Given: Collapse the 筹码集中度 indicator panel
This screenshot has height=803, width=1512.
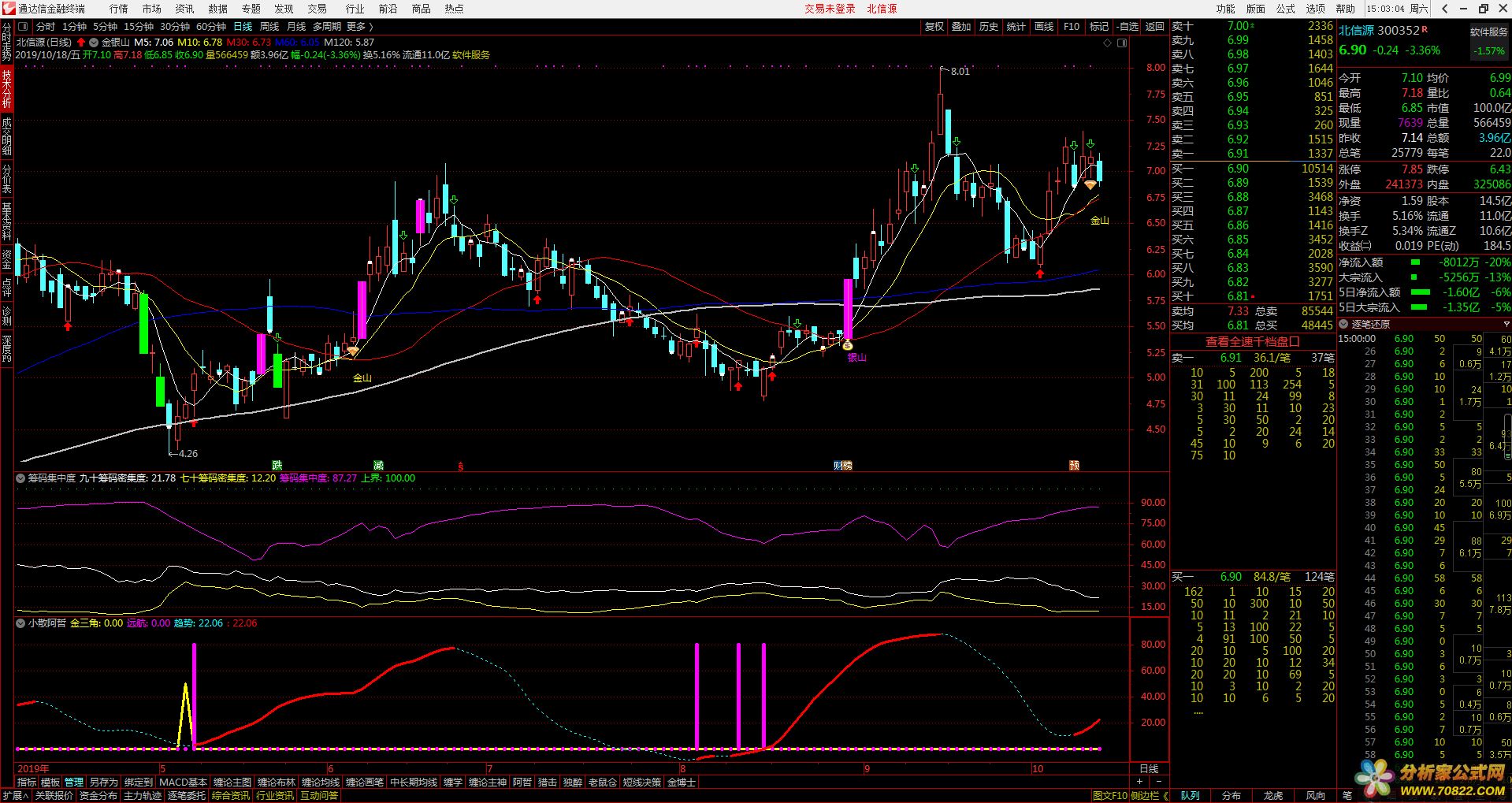Looking at the screenshot, I should tap(21, 478).
